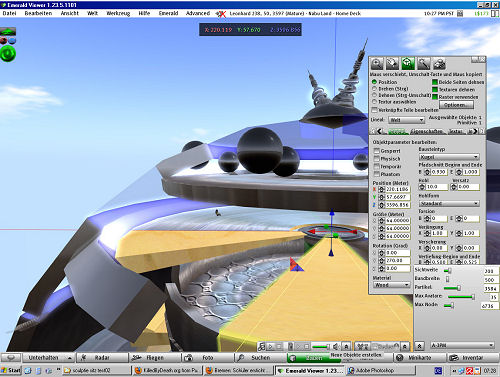The height and width of the screenshot is (377, 500).
Task: Open the Bauen build toolbar button
Action: 314,358
